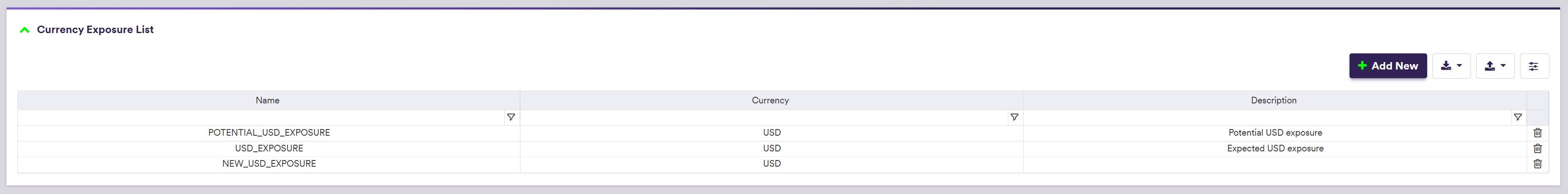1568x194 pixels.
Task: Open the upload import dropdown
Action: (1494, 66)
